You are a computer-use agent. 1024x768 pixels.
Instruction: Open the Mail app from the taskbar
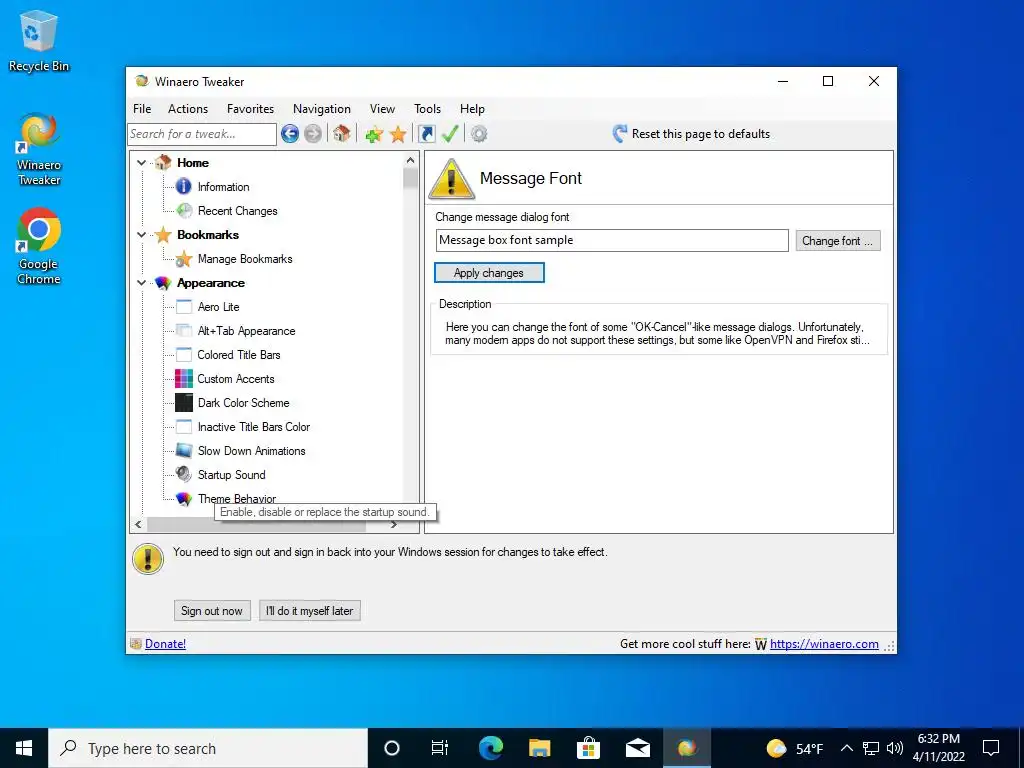pos(637,748)
